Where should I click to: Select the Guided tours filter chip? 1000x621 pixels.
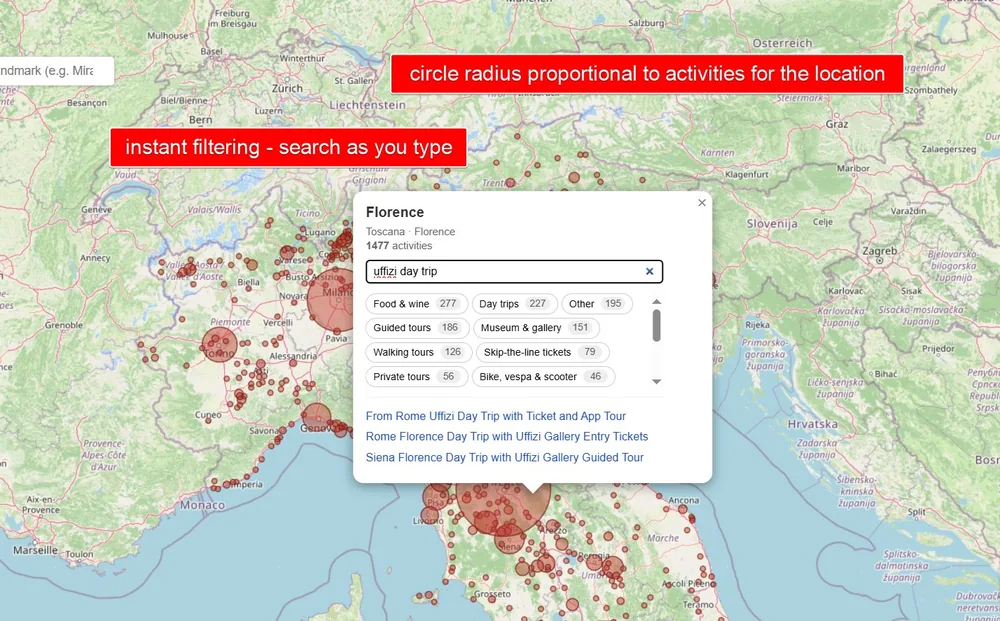[x=417, y=328]
